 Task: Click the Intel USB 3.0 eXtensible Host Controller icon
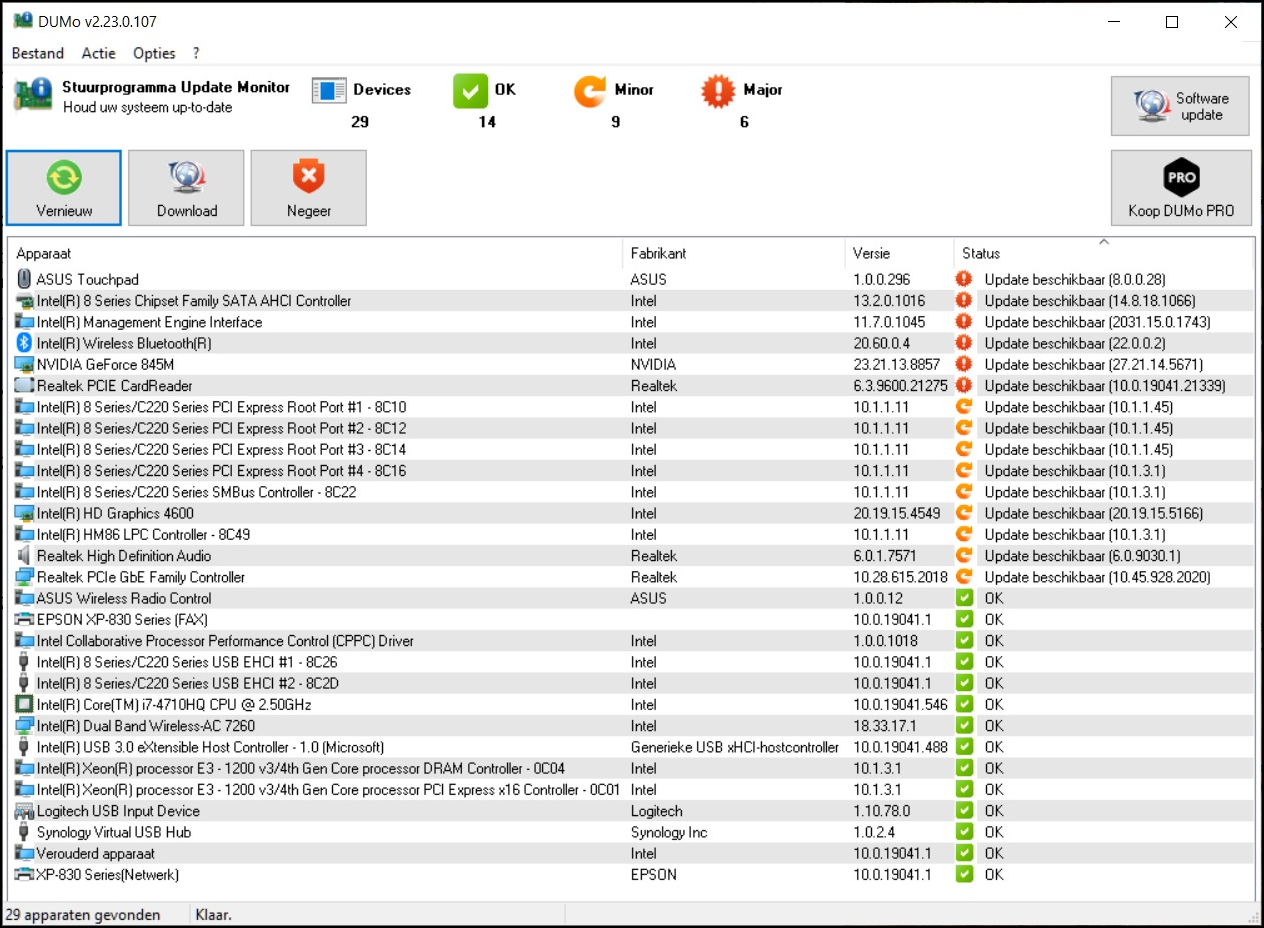click(x=25, y=747)
